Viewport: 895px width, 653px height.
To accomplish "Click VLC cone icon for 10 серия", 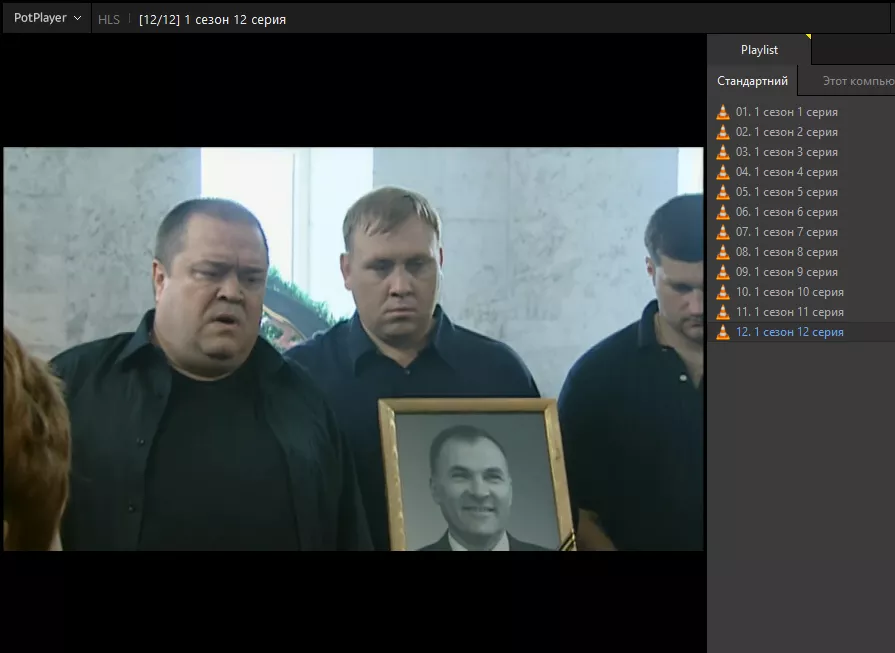I will pos(723,292).
